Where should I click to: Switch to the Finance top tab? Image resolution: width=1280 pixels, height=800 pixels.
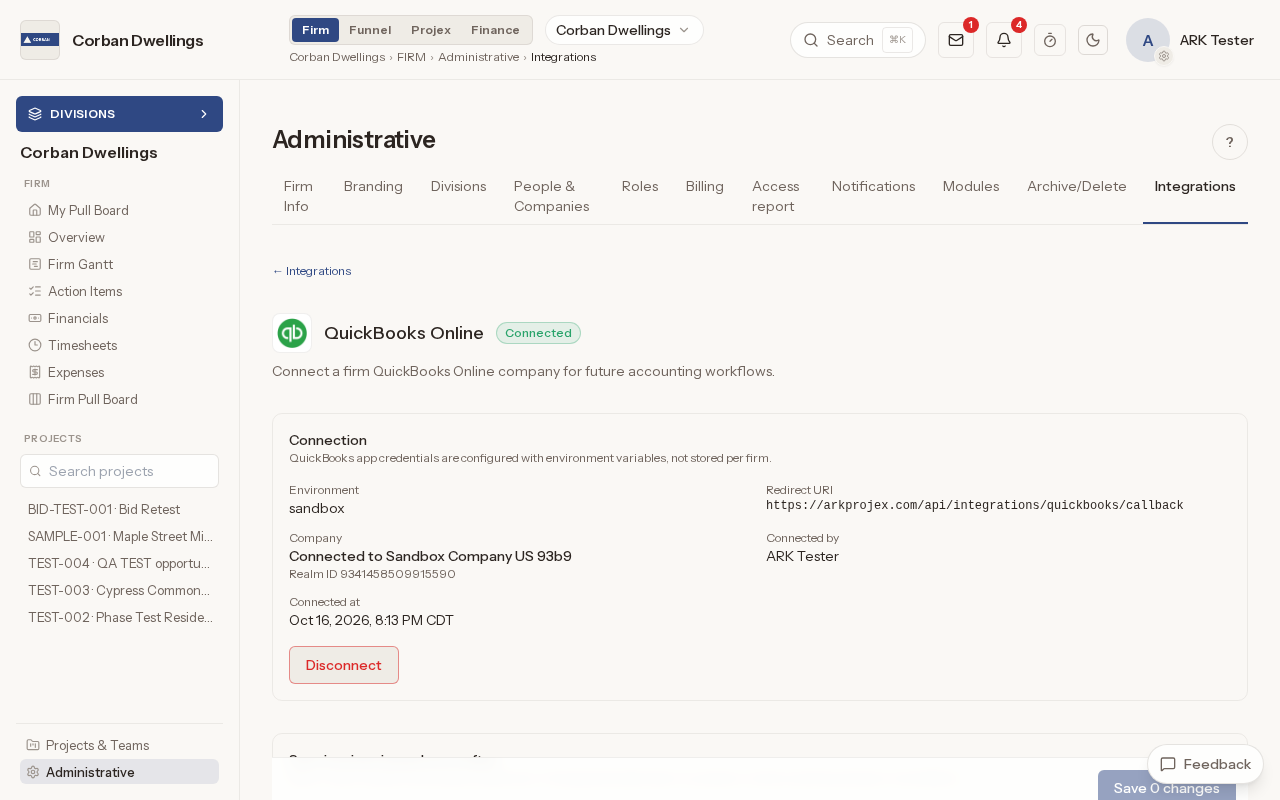point(495,30)
